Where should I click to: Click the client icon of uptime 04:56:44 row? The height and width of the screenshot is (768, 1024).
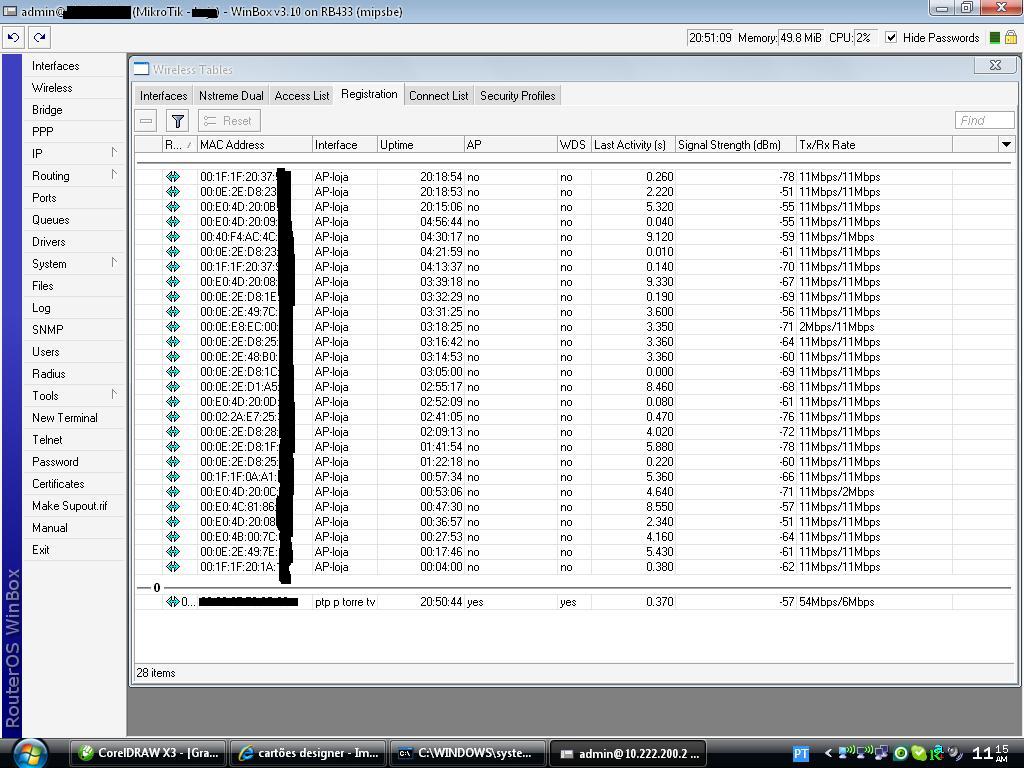pos(172,221)
